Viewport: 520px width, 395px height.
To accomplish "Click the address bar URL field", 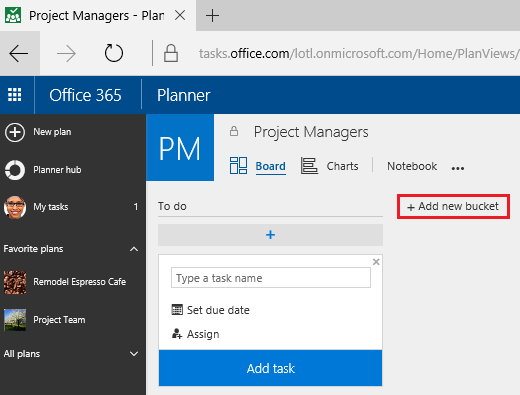I will (x=359, y=53).
